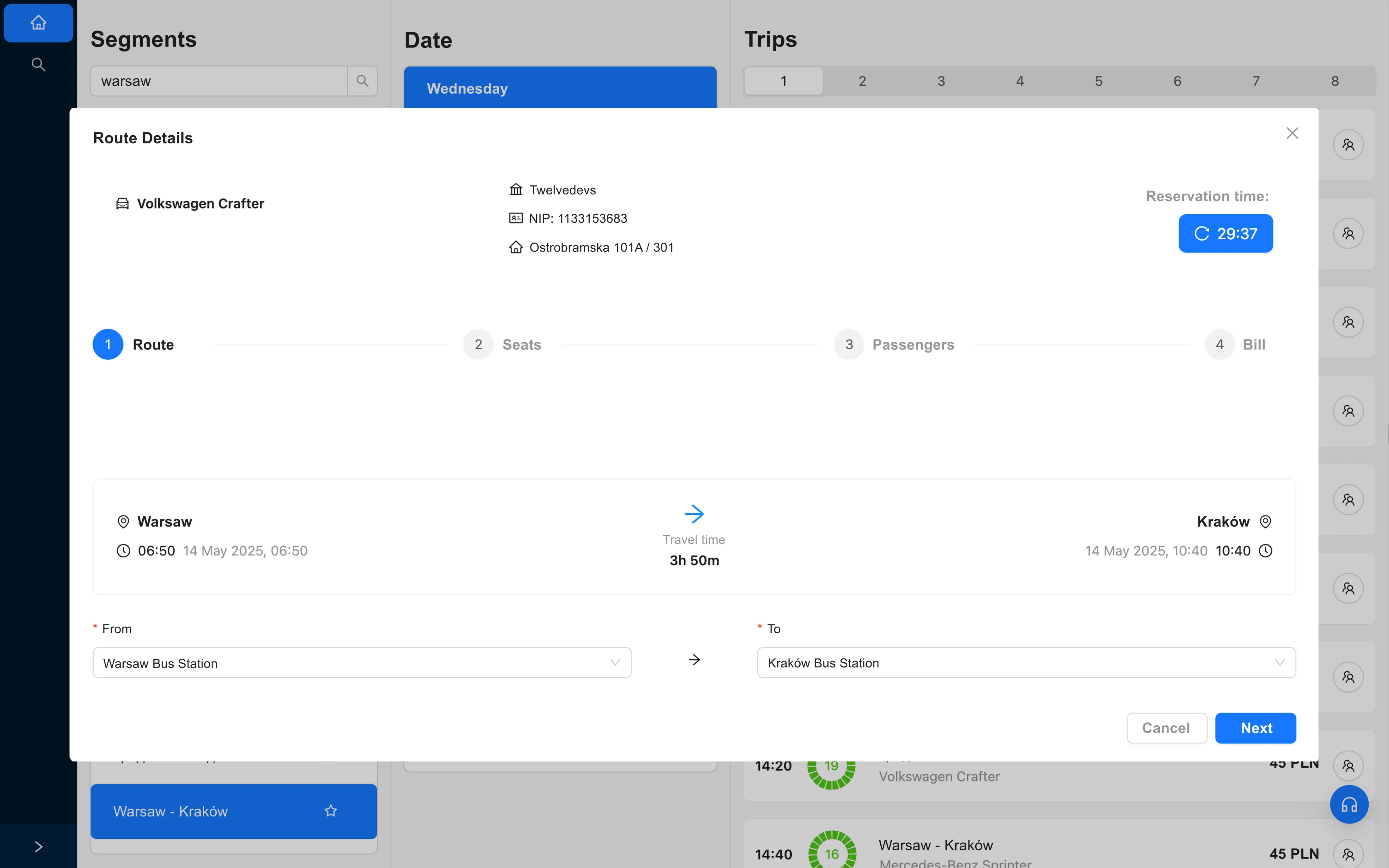Click the segments search input field
The height and width of the screenshot is (868, 1389).
point(219,81)
